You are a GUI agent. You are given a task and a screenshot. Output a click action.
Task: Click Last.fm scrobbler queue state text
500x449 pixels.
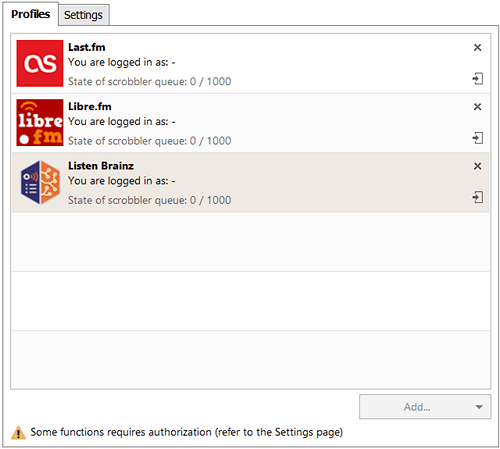[149, 82]
